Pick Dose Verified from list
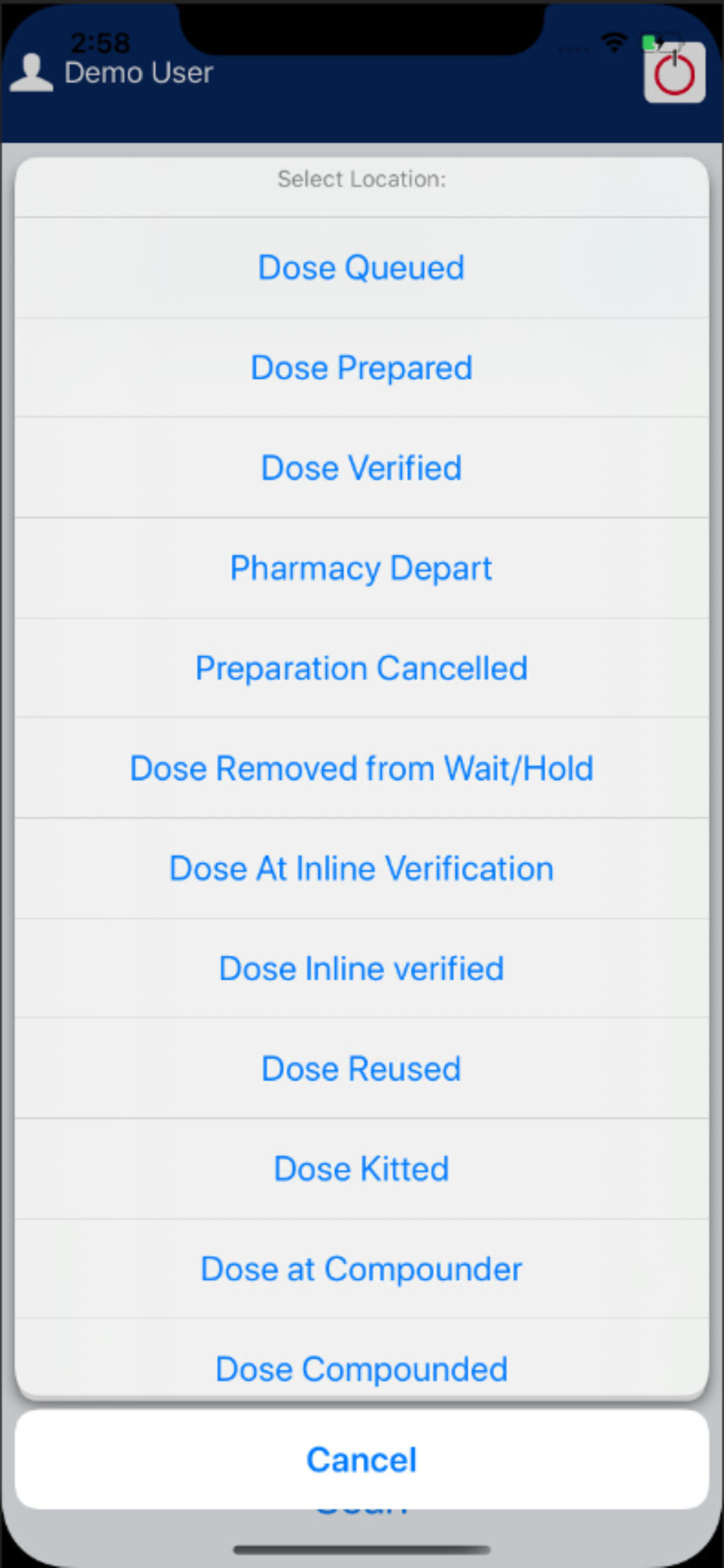 pyautogui.click(x=361, y=468)
